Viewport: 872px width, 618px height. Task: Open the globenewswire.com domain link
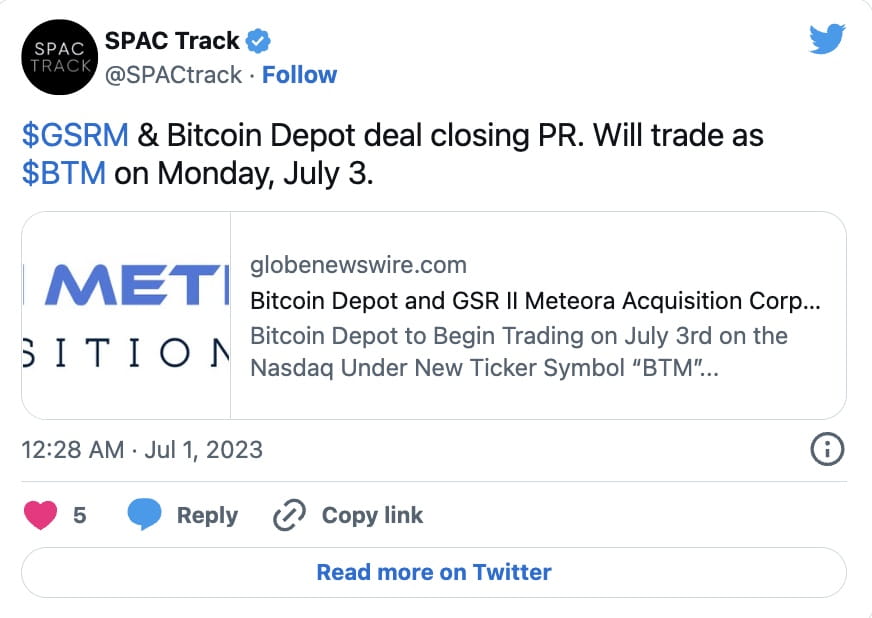358,265
